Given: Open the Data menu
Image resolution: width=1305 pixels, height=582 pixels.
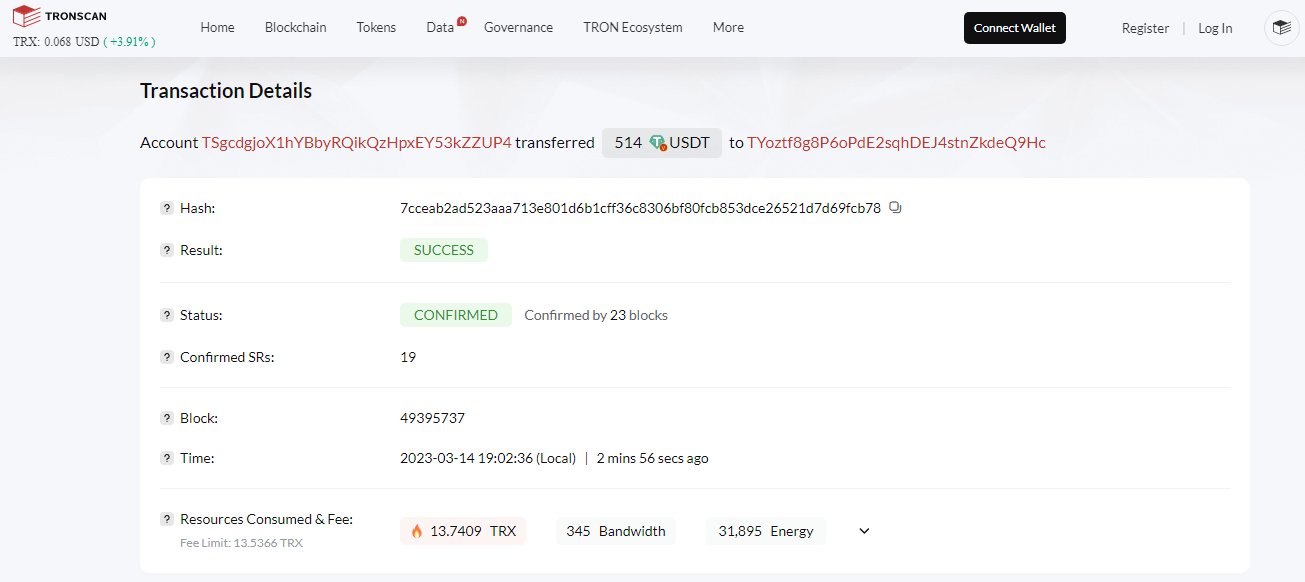Looking at the screenshot, I should click(440, 28).
